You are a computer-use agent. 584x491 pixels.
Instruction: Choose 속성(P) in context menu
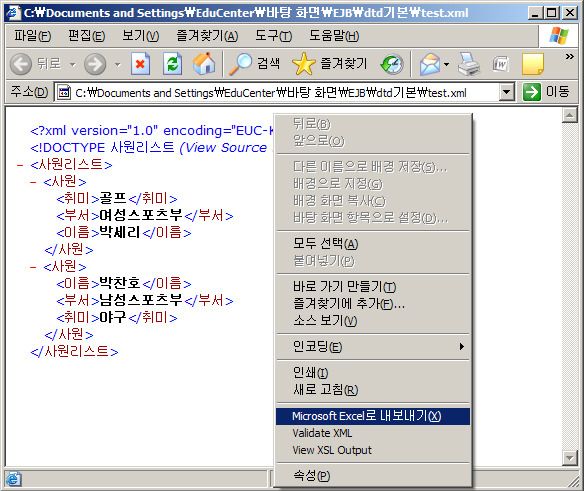click(373, 476)
